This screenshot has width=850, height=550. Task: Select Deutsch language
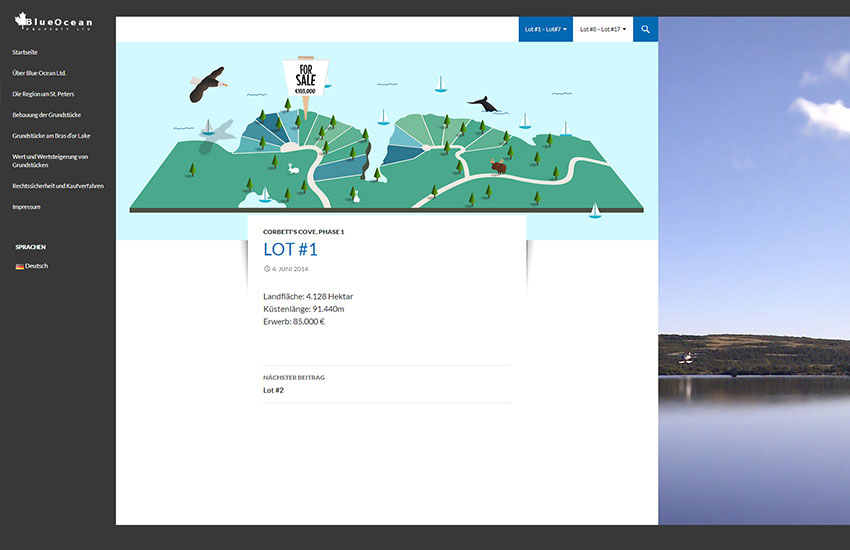(36, 266)
